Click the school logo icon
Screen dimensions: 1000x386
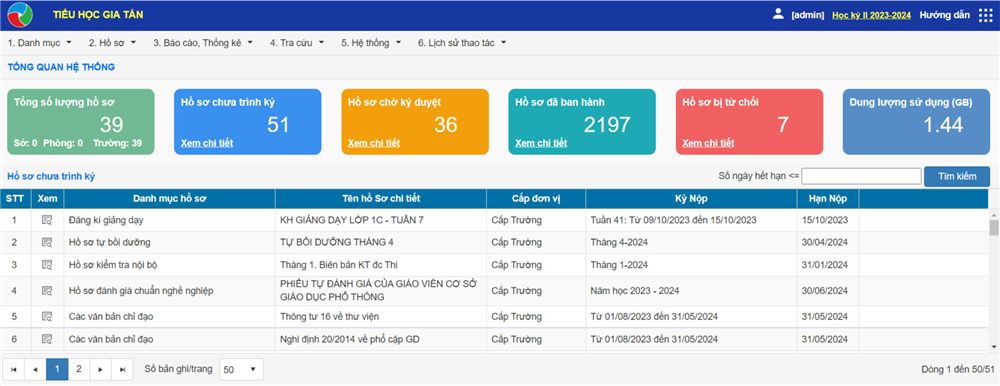point(19,15)
